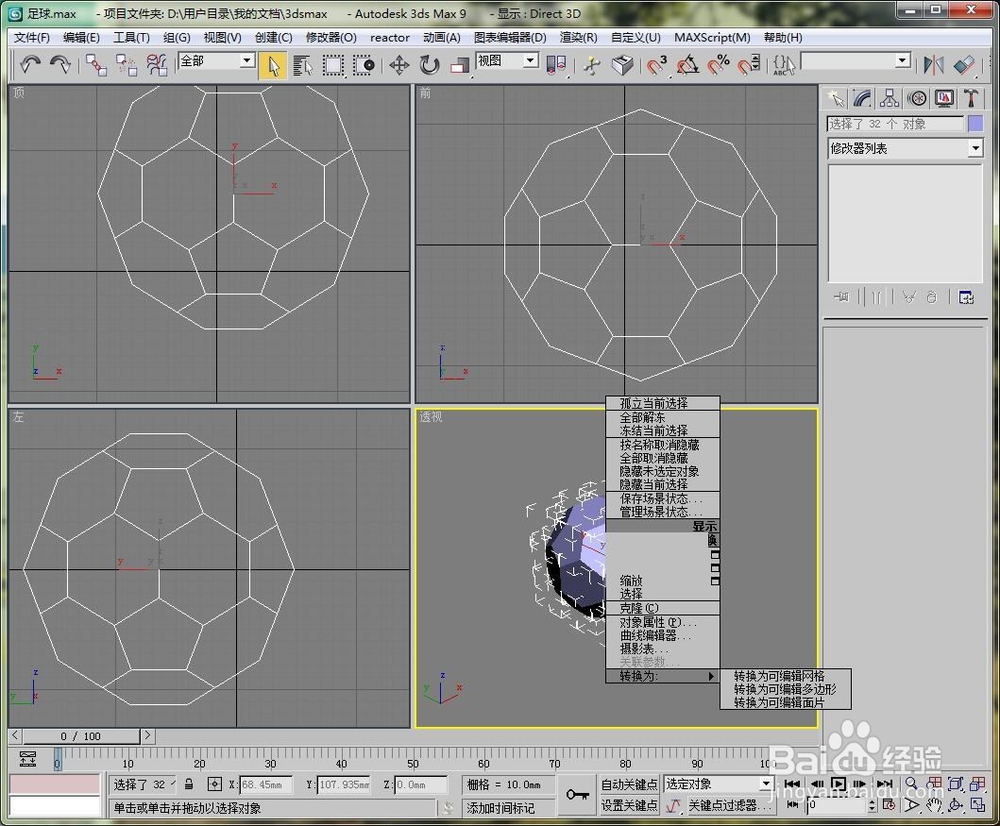Click the large Set Keys key icon
The width and height of the screenshot is (1000, 826).
577,795
